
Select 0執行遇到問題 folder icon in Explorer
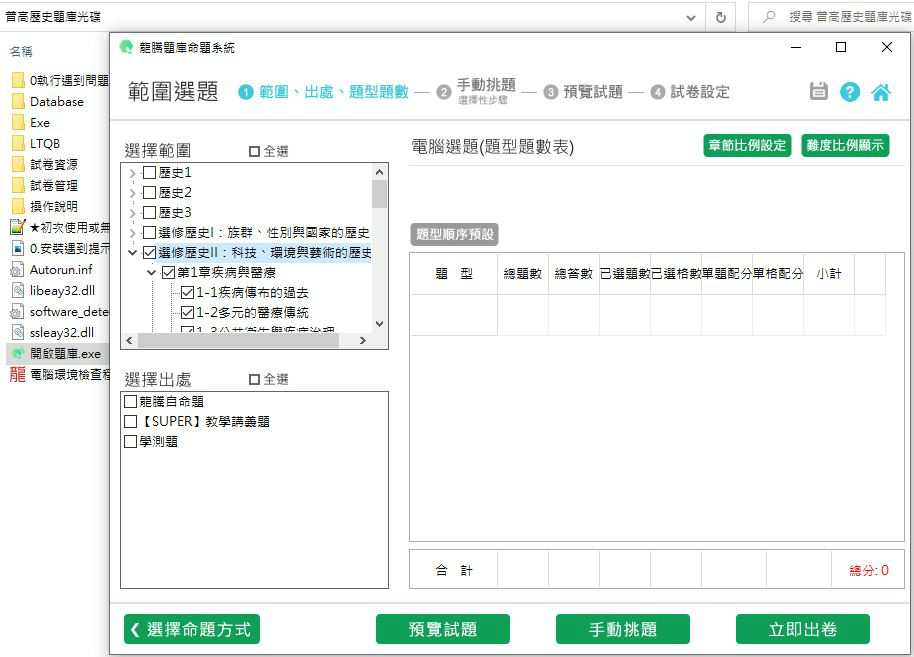(x=18, y=80)
